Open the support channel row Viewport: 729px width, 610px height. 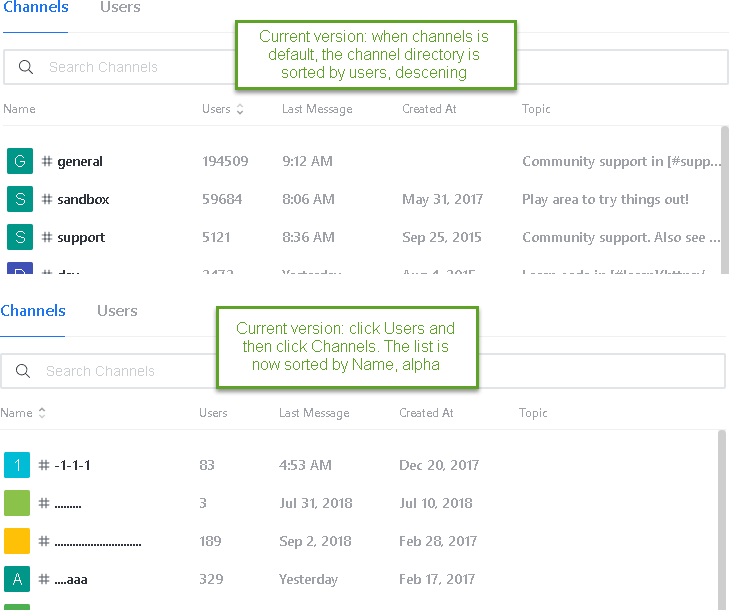(x=81, y=237)
